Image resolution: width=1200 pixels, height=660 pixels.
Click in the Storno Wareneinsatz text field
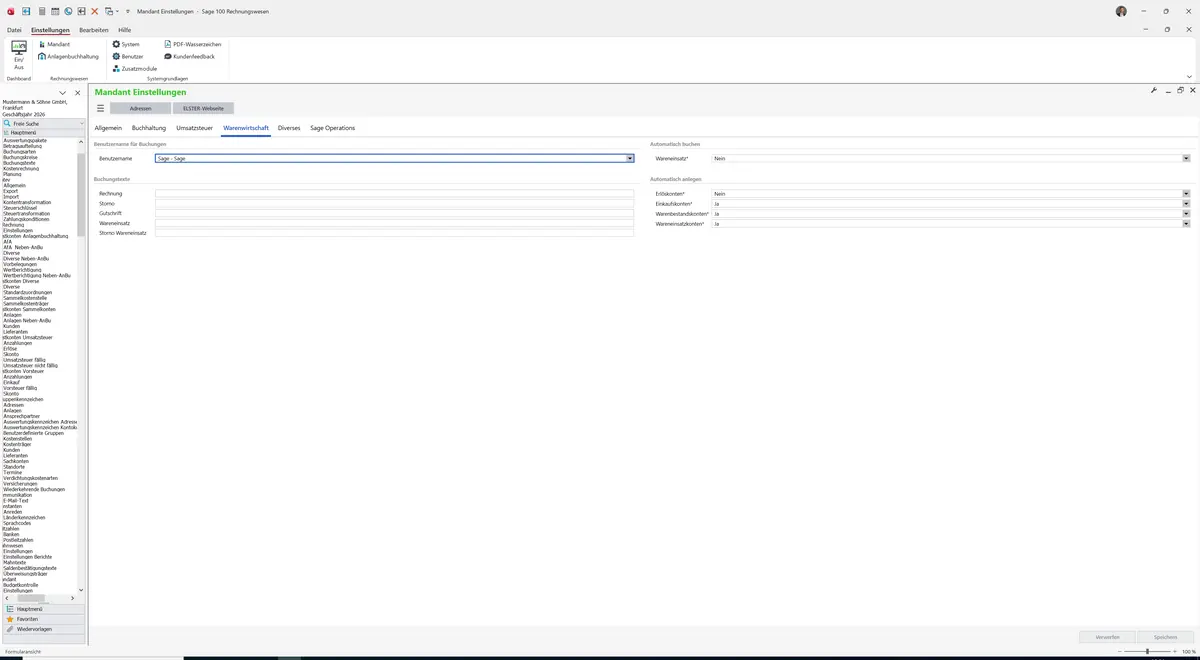394,232
